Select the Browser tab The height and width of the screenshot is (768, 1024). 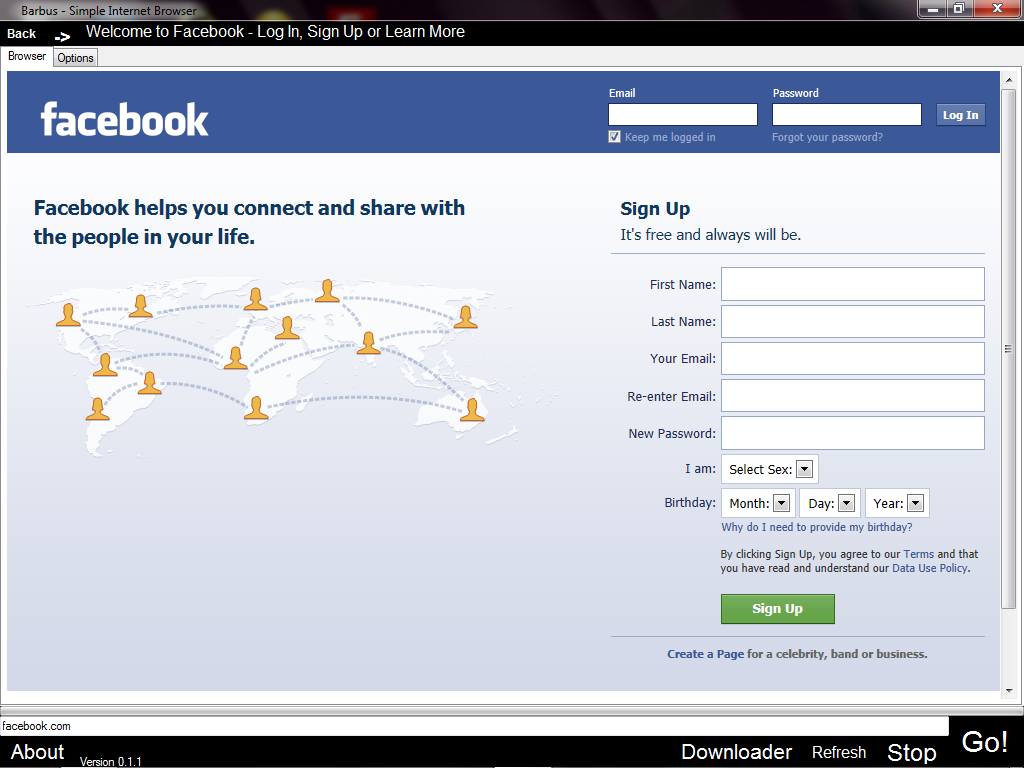[27, 57]
